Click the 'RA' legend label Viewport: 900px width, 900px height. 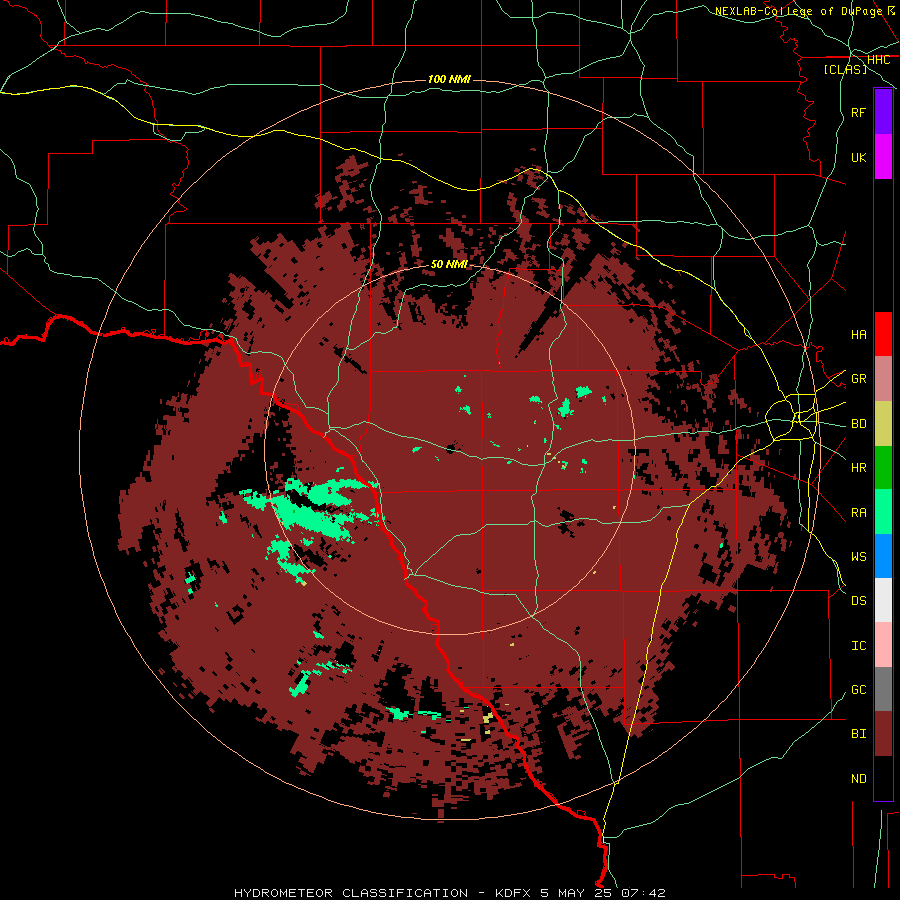coord(858,513)
